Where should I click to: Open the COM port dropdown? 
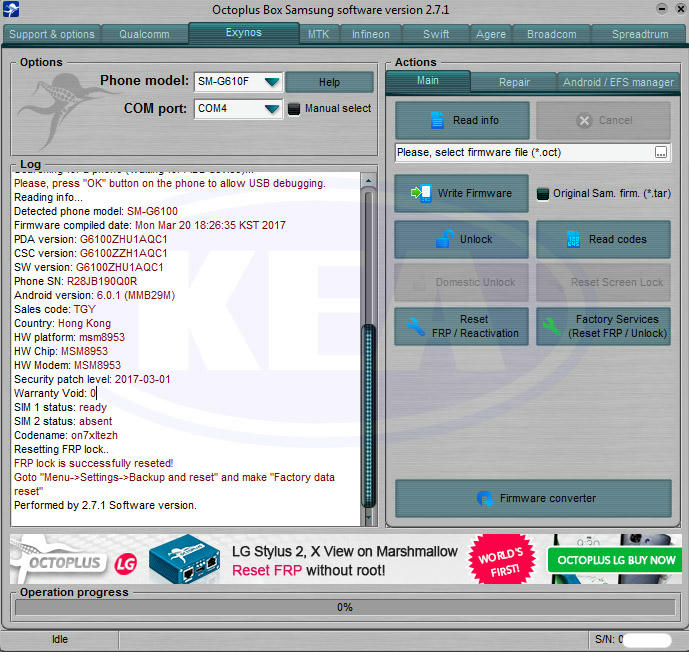tap(272, 109)
